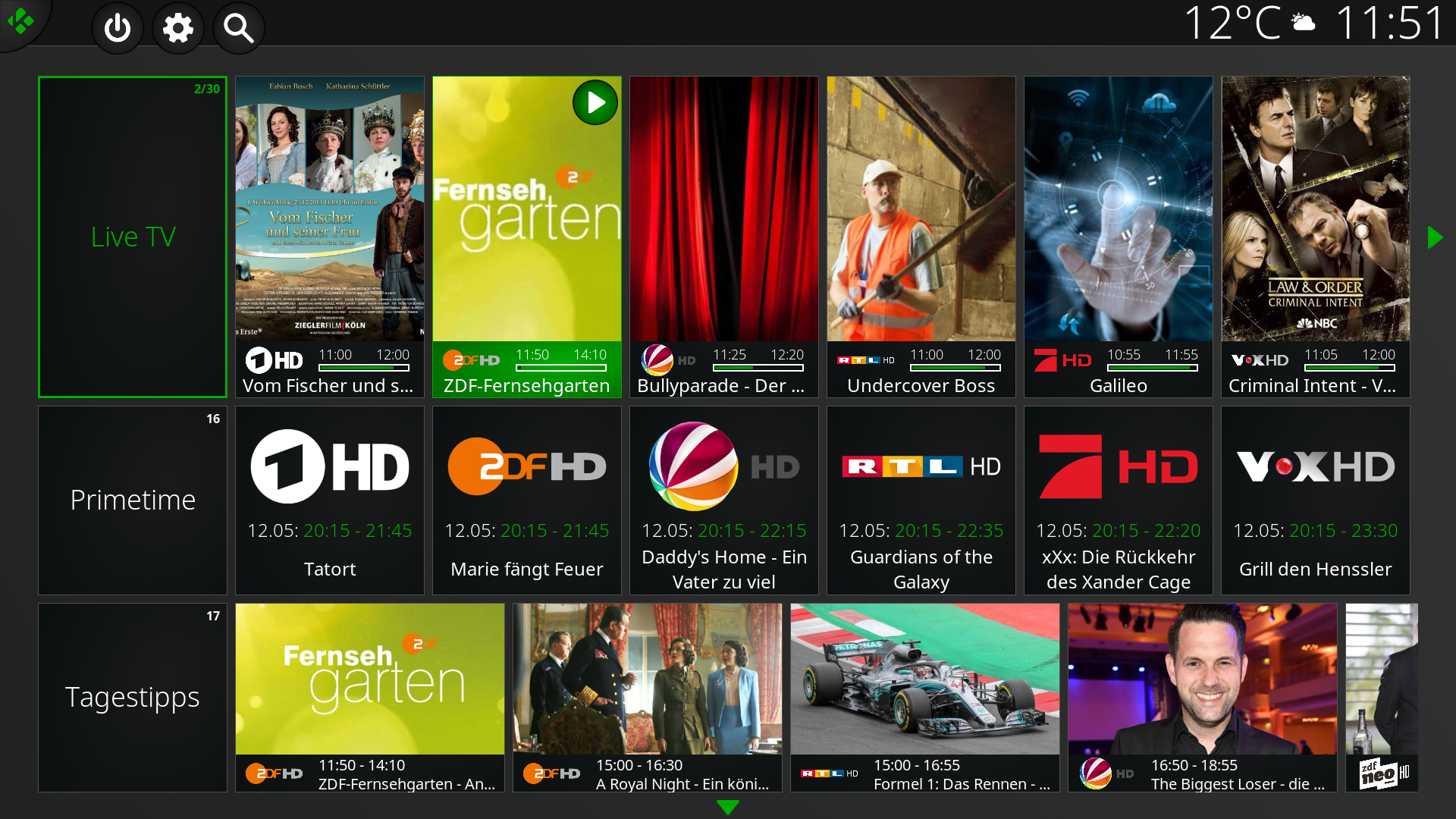Click progress bar of Vom Fischer programme

pos(364,368)
